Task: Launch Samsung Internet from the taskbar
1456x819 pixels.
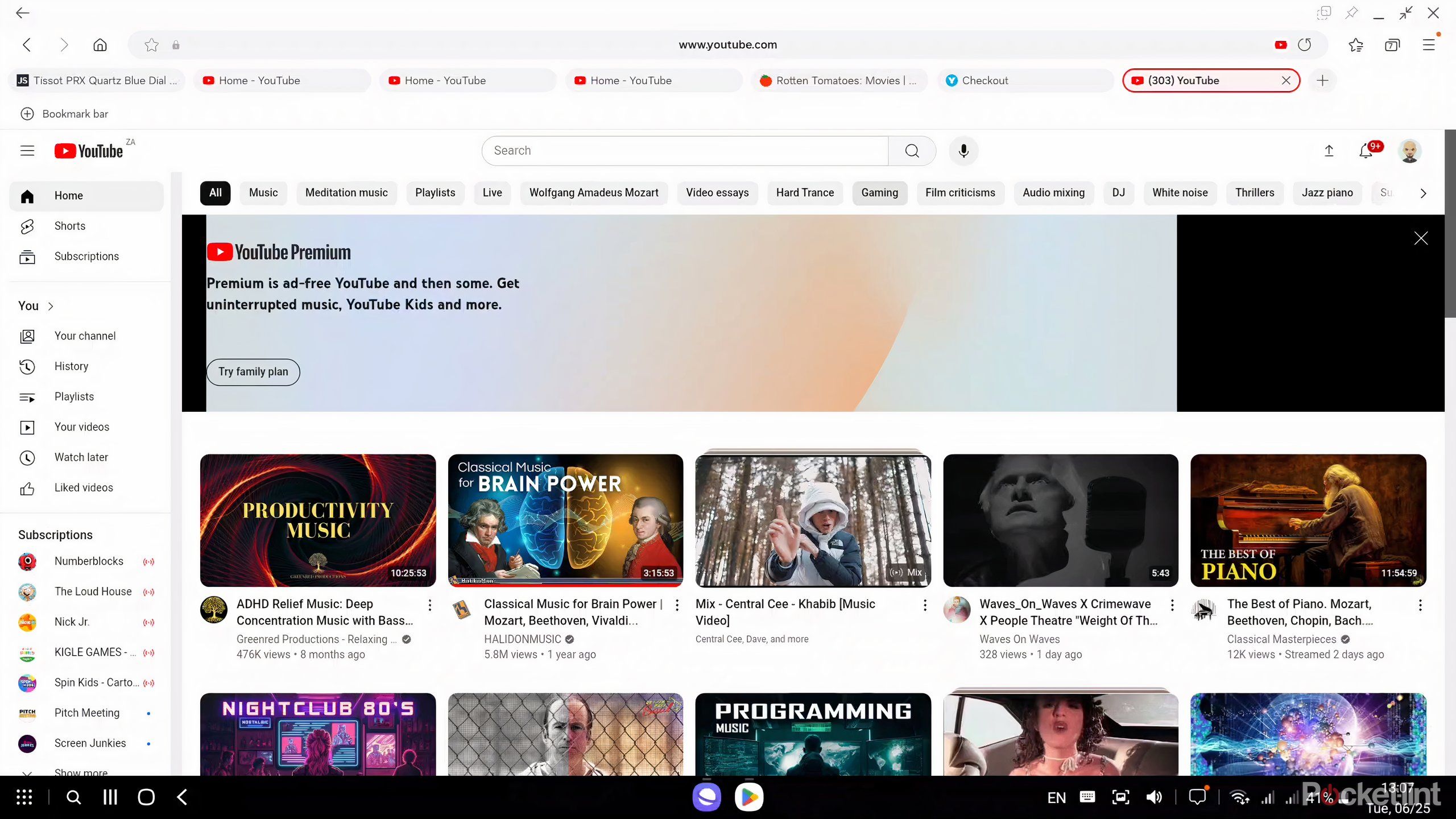Action: [x=707, y=797]
